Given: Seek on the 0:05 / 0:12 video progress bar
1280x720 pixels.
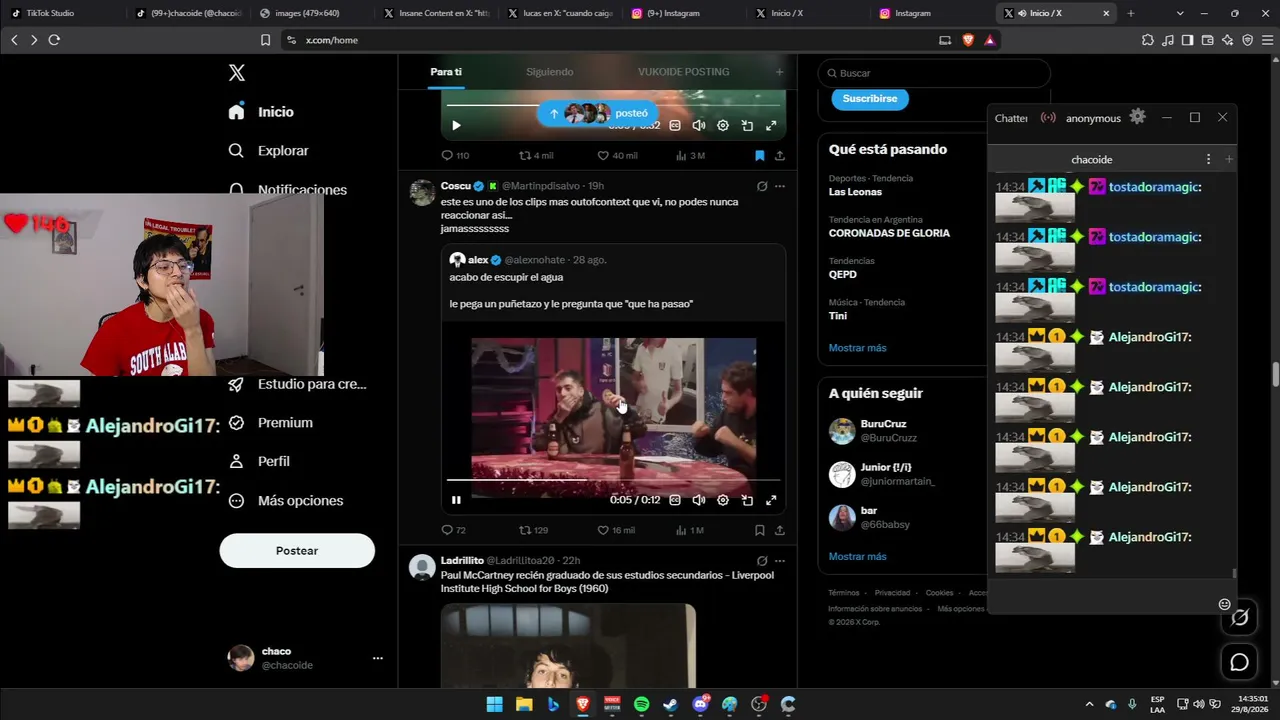Looking at the screenshot, I should click(613, 481).
